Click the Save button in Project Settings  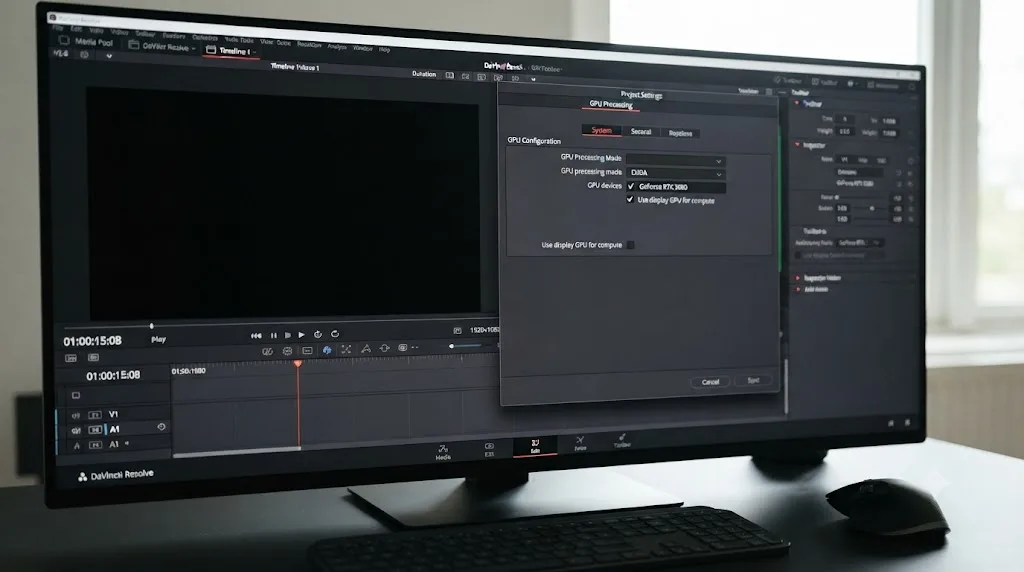[753, 380]
